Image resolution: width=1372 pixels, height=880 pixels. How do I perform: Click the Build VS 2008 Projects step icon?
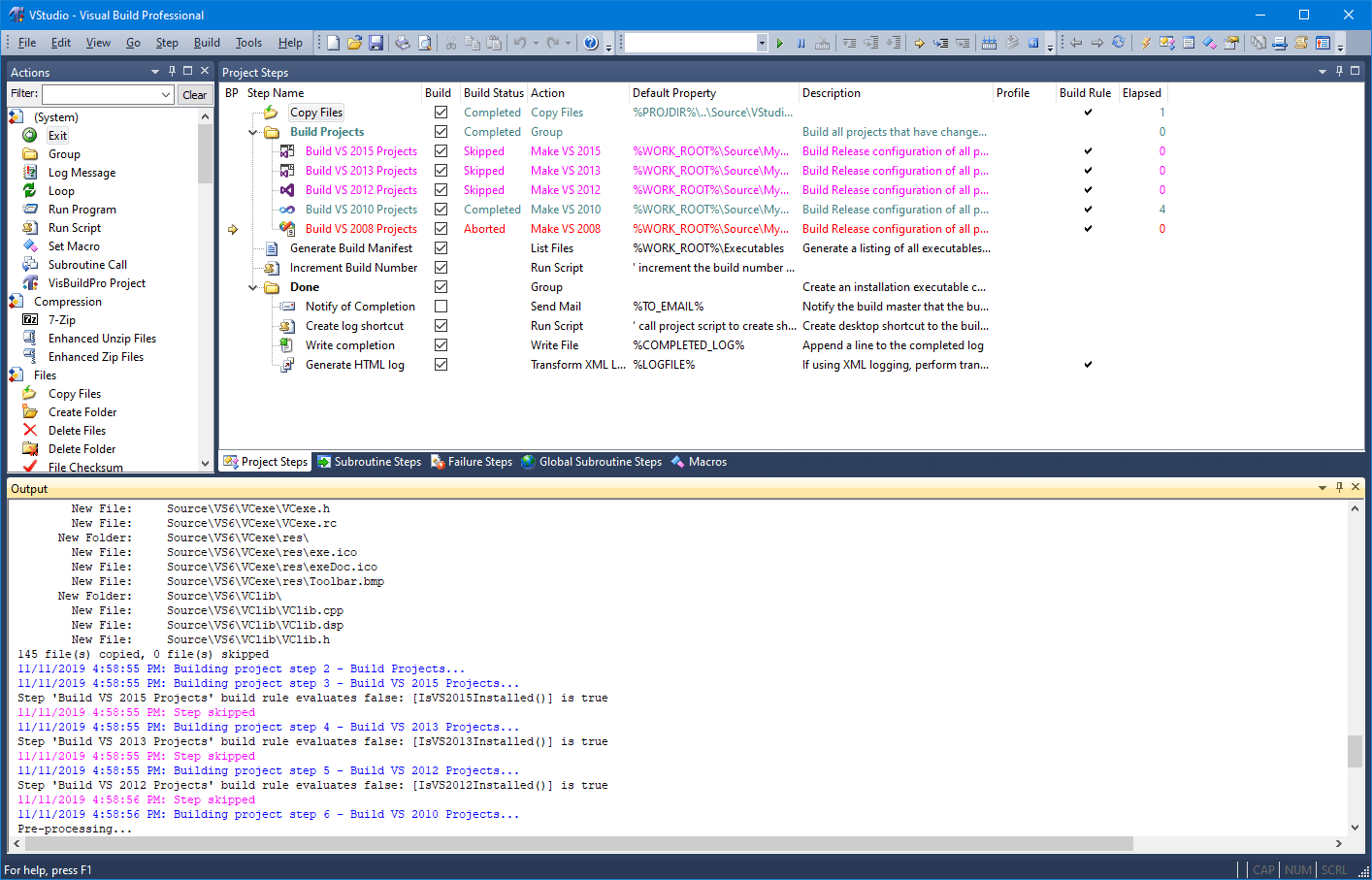pyautogui.click(x=287, y=229)
